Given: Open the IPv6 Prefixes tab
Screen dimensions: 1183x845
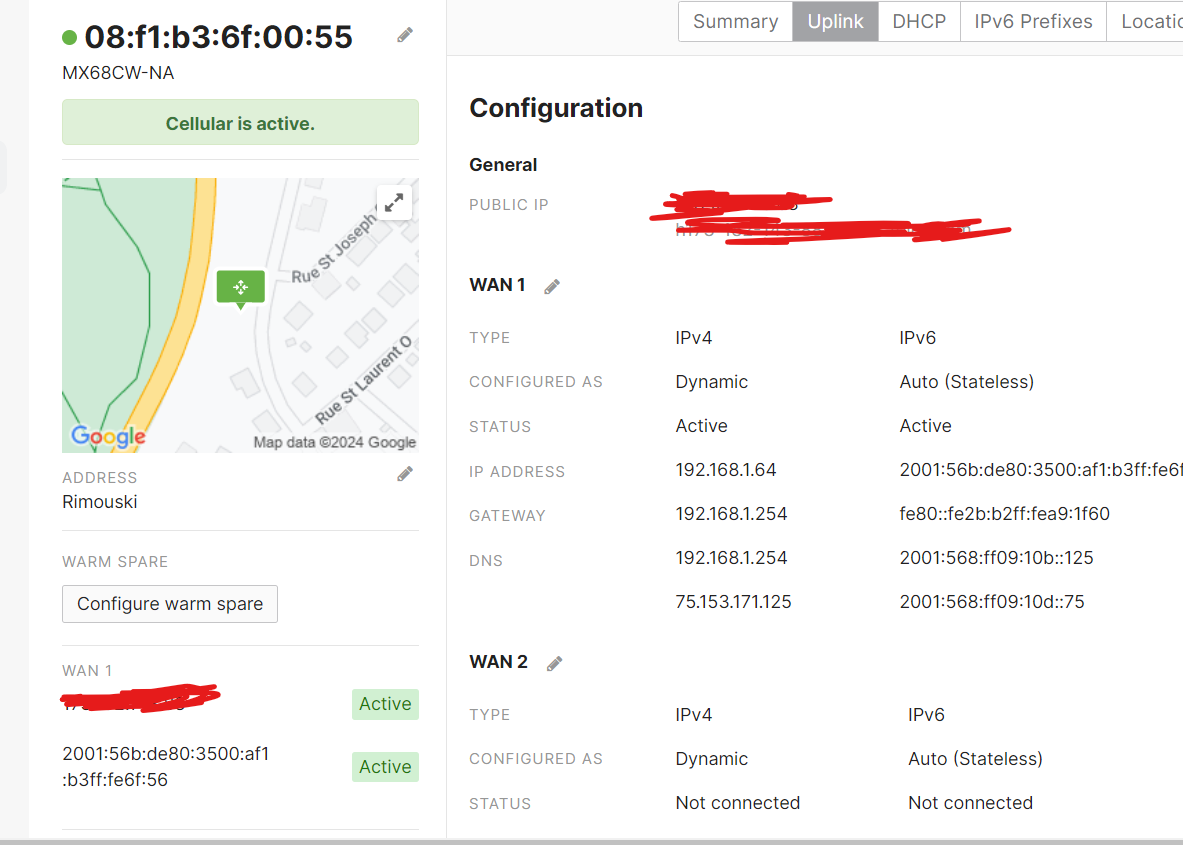Looking at the screenshot, I should [x=1033, y=22].
